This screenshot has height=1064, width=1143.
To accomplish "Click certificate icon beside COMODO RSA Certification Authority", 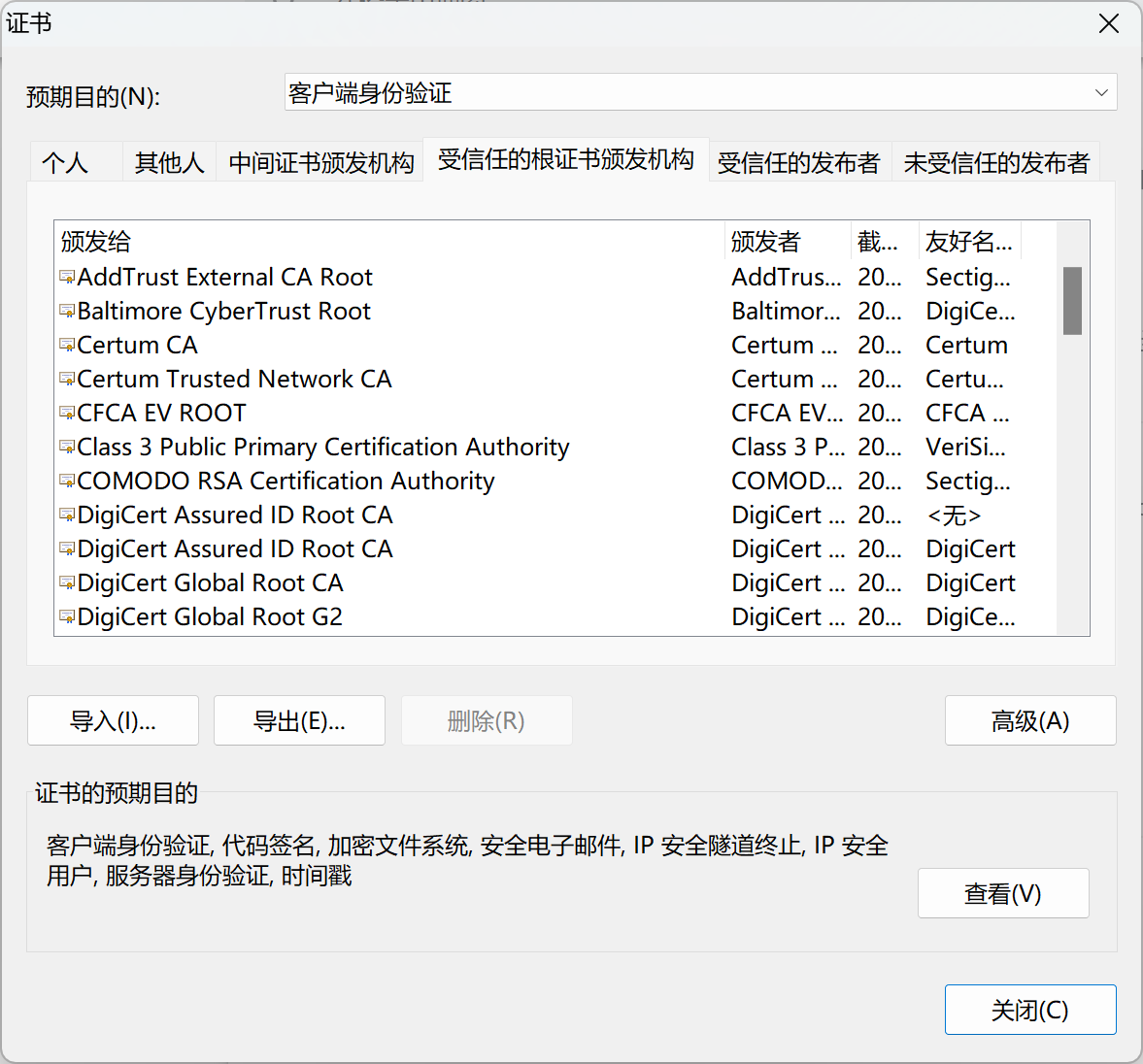I will [67, 482].
